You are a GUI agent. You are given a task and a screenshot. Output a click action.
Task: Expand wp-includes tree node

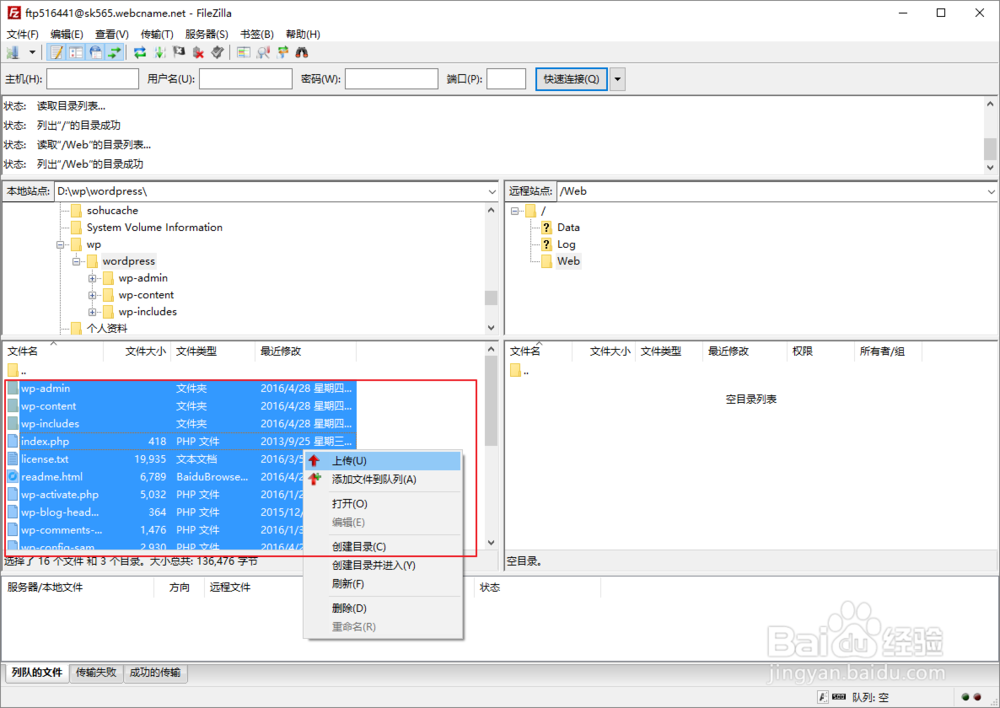(x=92, y=312)
